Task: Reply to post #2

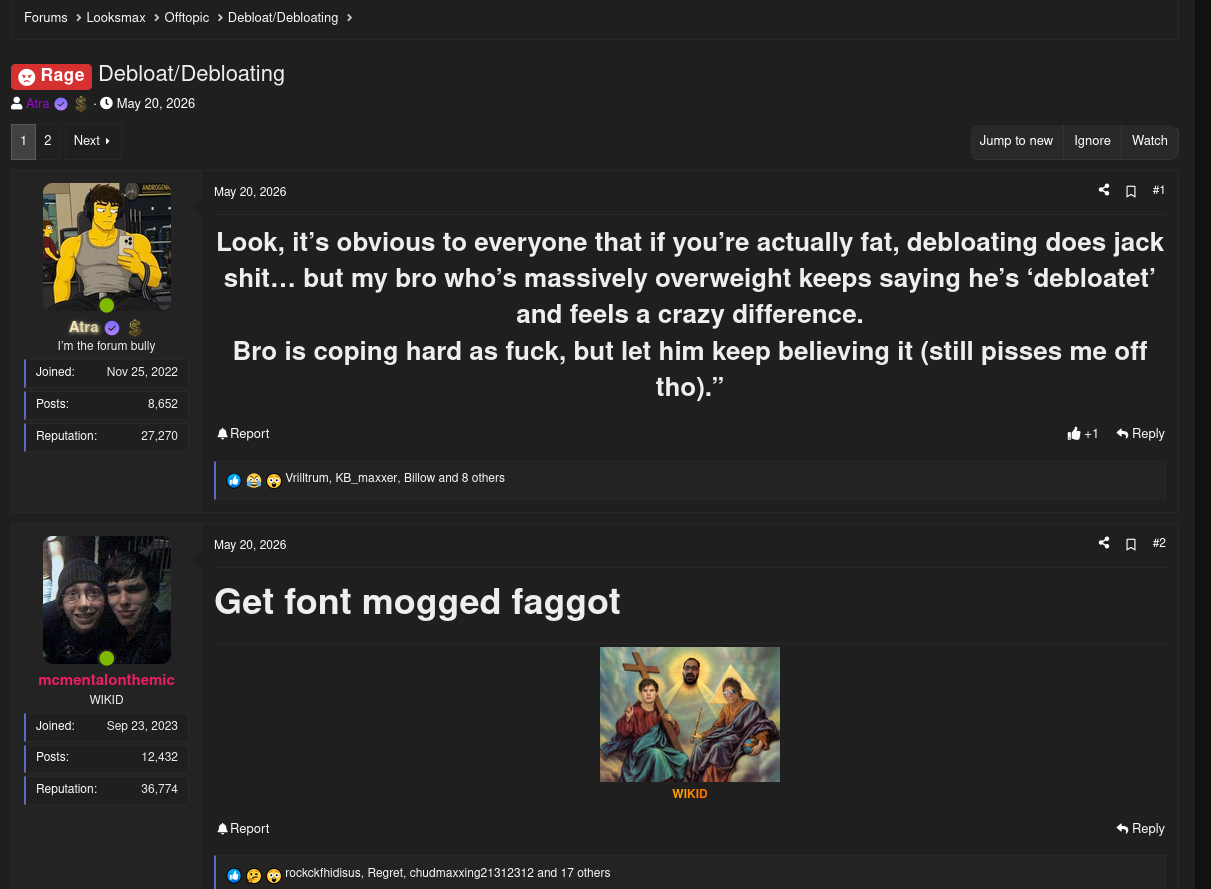Action: click(1141, 829)
